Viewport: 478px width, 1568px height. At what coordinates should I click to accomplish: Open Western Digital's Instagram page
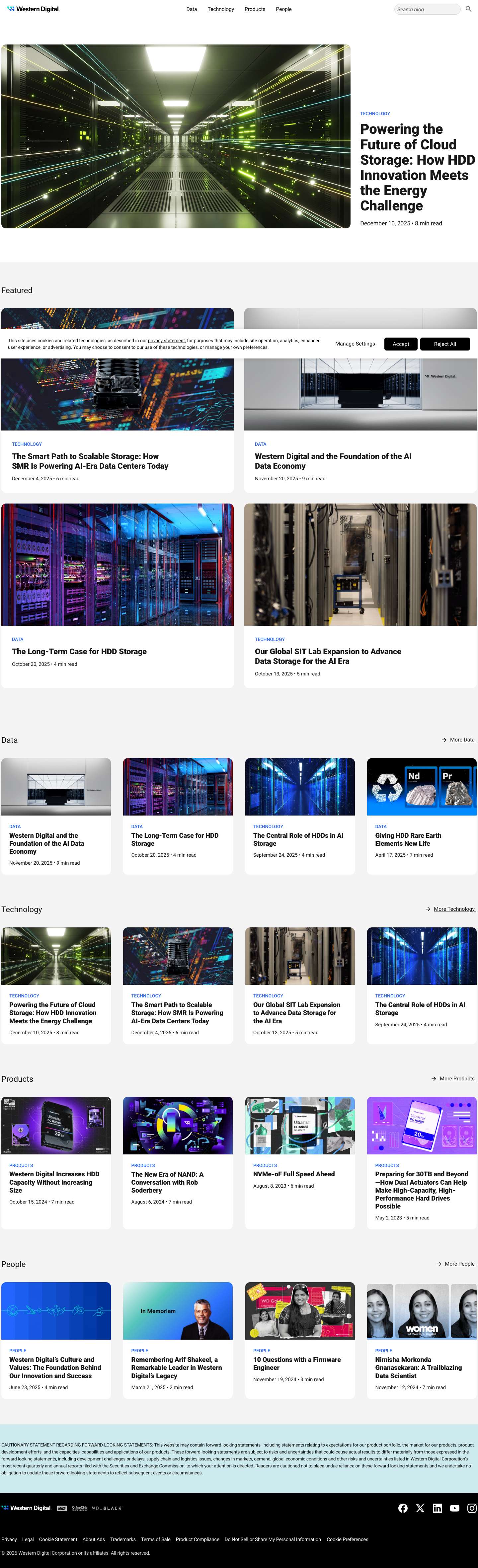click(472, 1508)
